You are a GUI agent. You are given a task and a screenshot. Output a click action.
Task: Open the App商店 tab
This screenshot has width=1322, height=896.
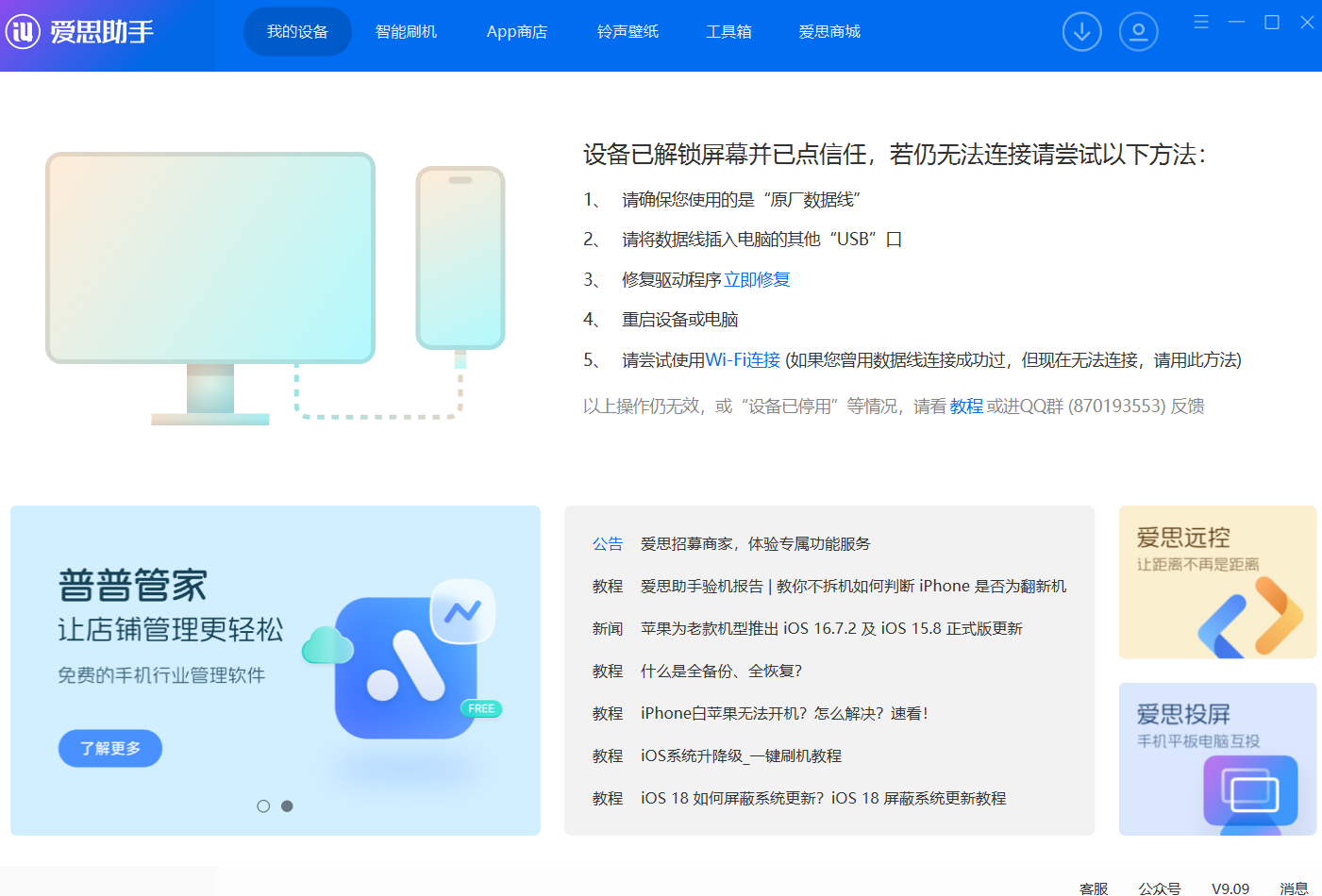pyautogui.click(x=516, y=32)
